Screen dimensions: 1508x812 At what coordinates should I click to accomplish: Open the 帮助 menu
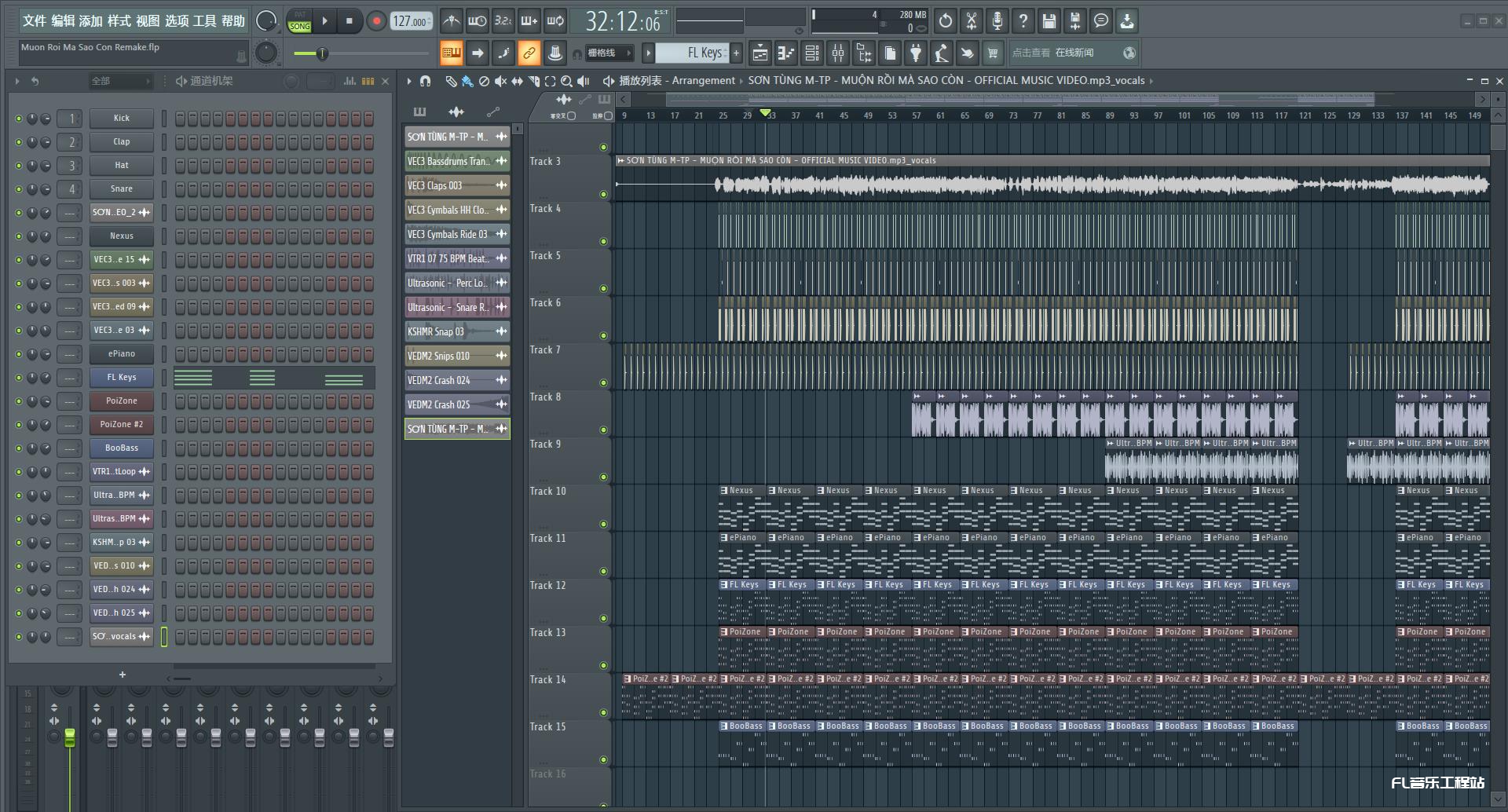[x=232, y=21]
